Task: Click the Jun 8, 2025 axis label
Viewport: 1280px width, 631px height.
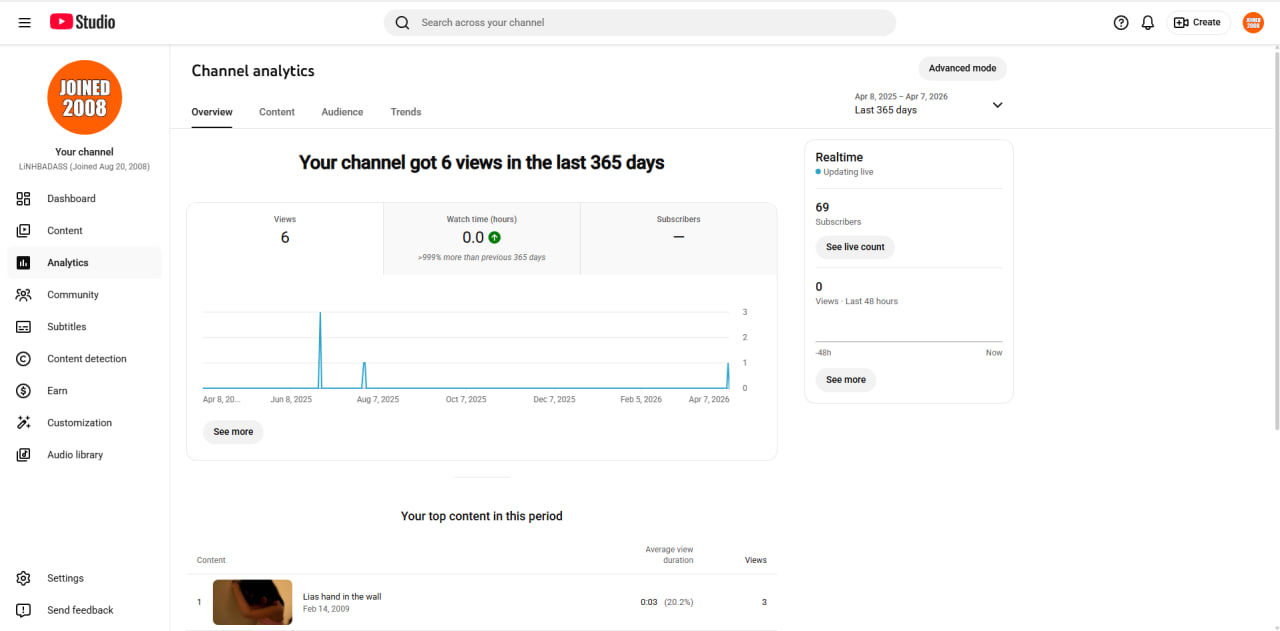Action: click(x=291, y=399)
